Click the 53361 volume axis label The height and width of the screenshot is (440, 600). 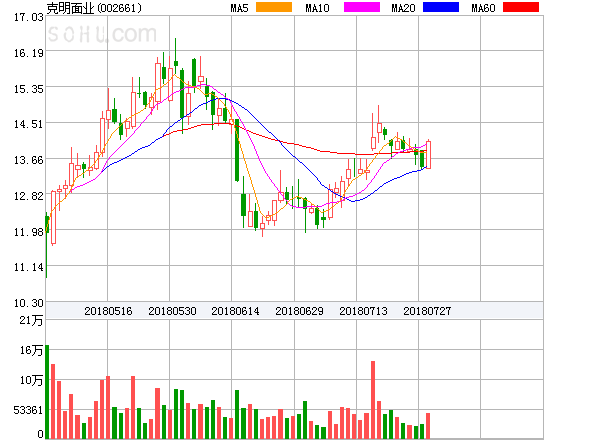(28, 411)
